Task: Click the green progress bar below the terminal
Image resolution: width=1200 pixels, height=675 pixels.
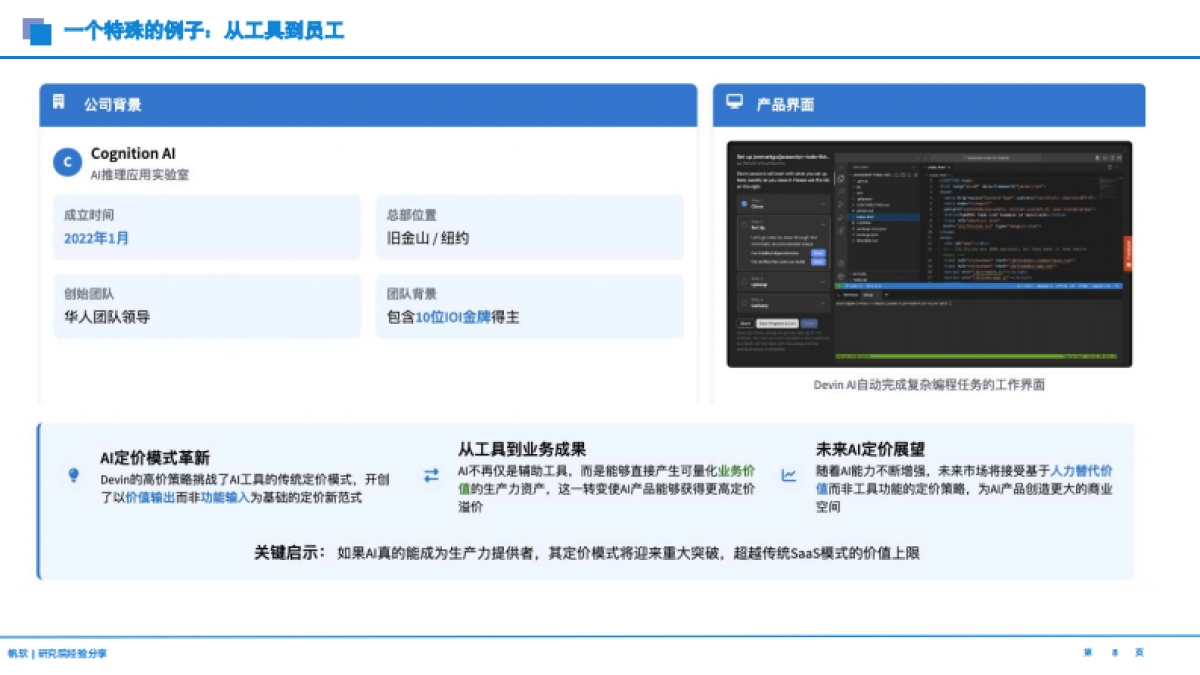Action: 977,356
